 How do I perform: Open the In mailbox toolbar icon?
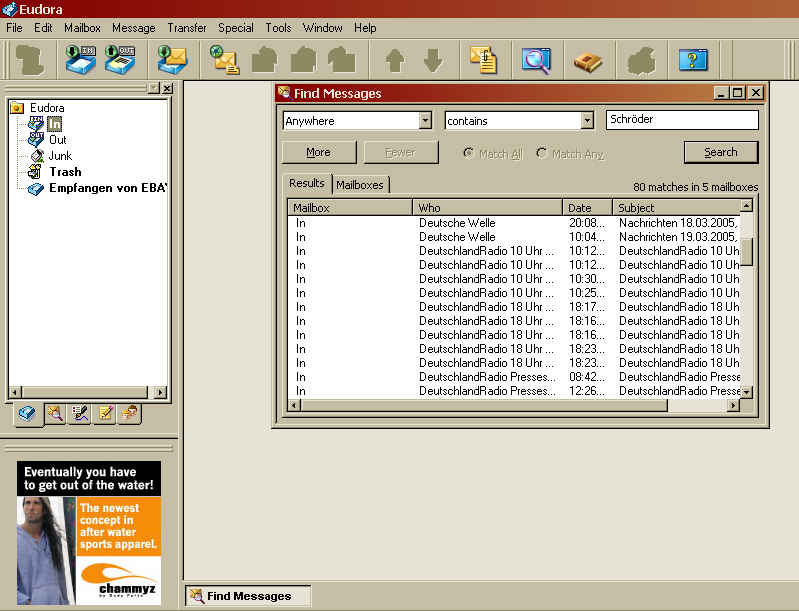81,61
